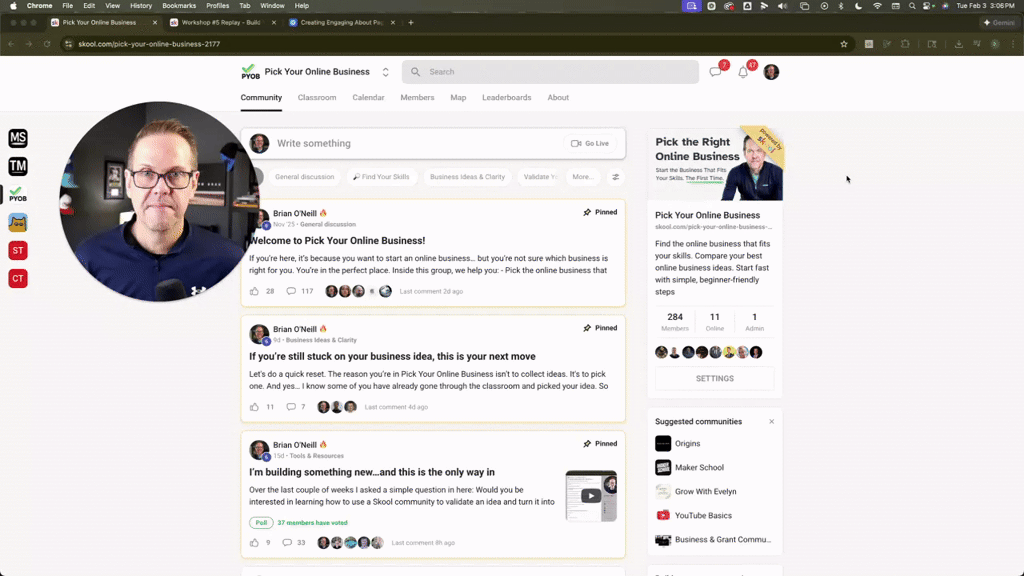Screen dimensions: 1024x576
Task: Expand the community switcher arrows
Action: pos(385,72)
